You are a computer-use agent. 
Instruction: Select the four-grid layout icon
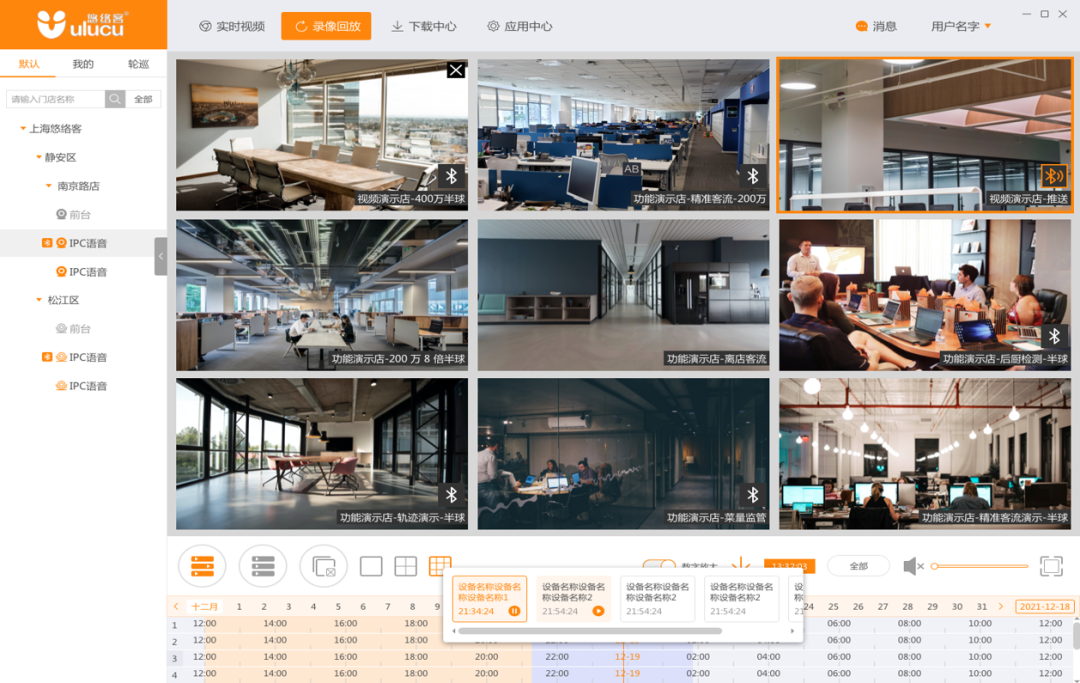click(406, 565)
